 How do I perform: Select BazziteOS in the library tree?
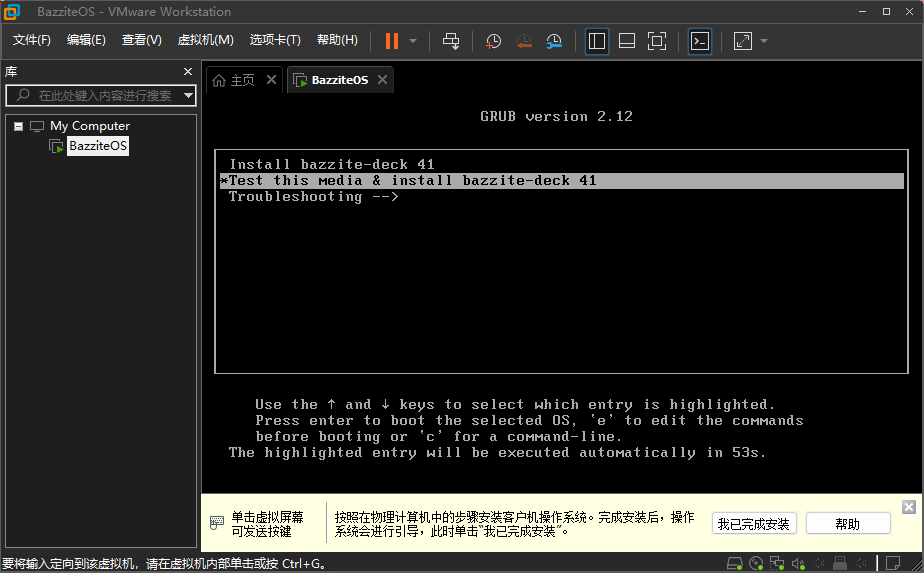pos(98,146)
